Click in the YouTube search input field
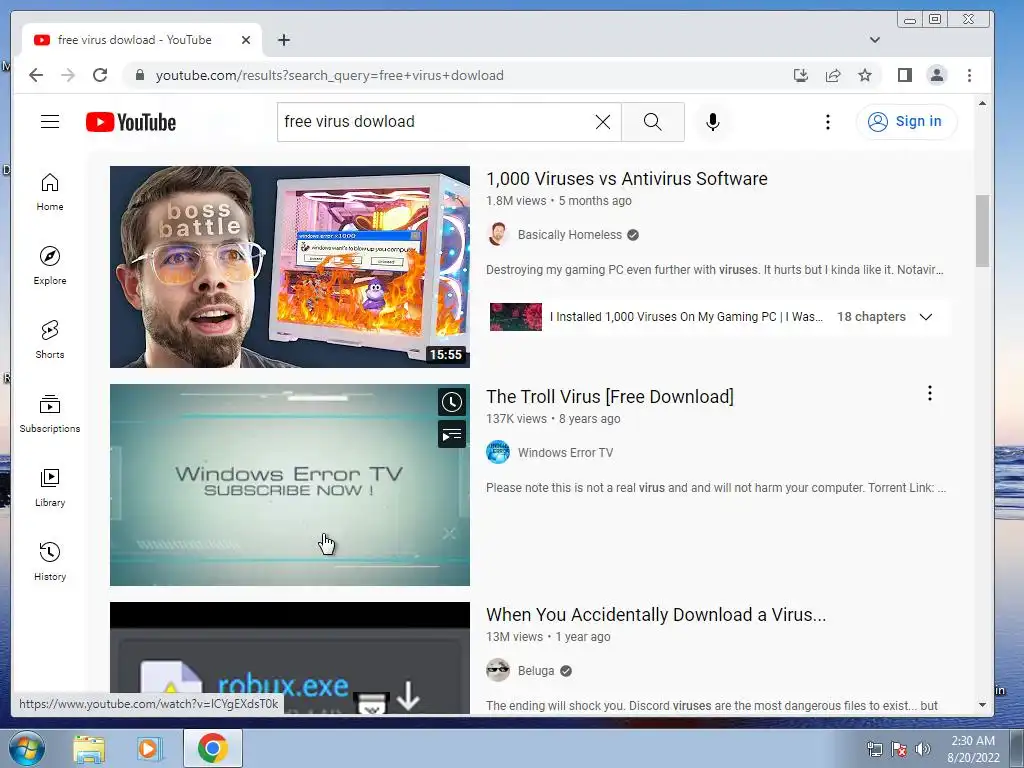 tap(434, 121)
